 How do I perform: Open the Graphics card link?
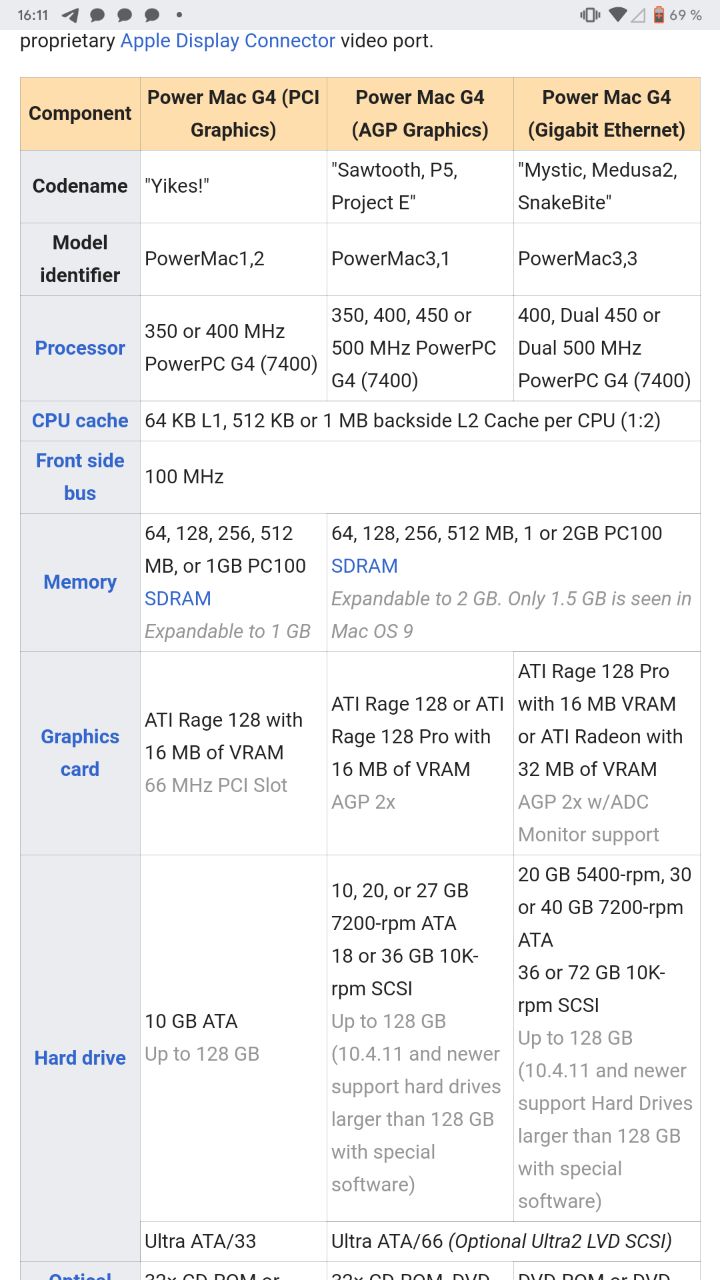(80, 753)
